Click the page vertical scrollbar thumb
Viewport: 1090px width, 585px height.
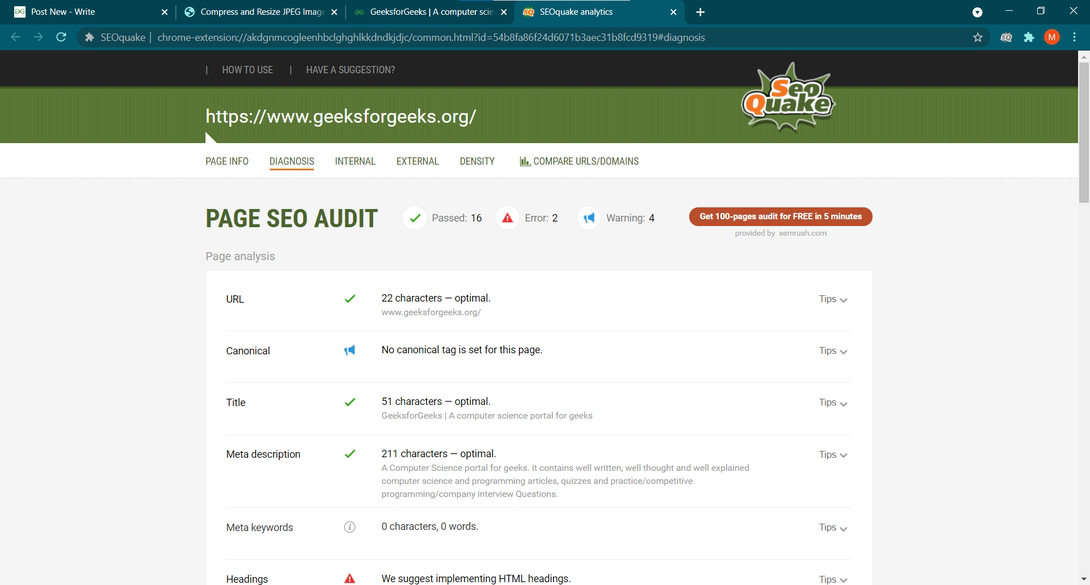(x=1084, y=132)
